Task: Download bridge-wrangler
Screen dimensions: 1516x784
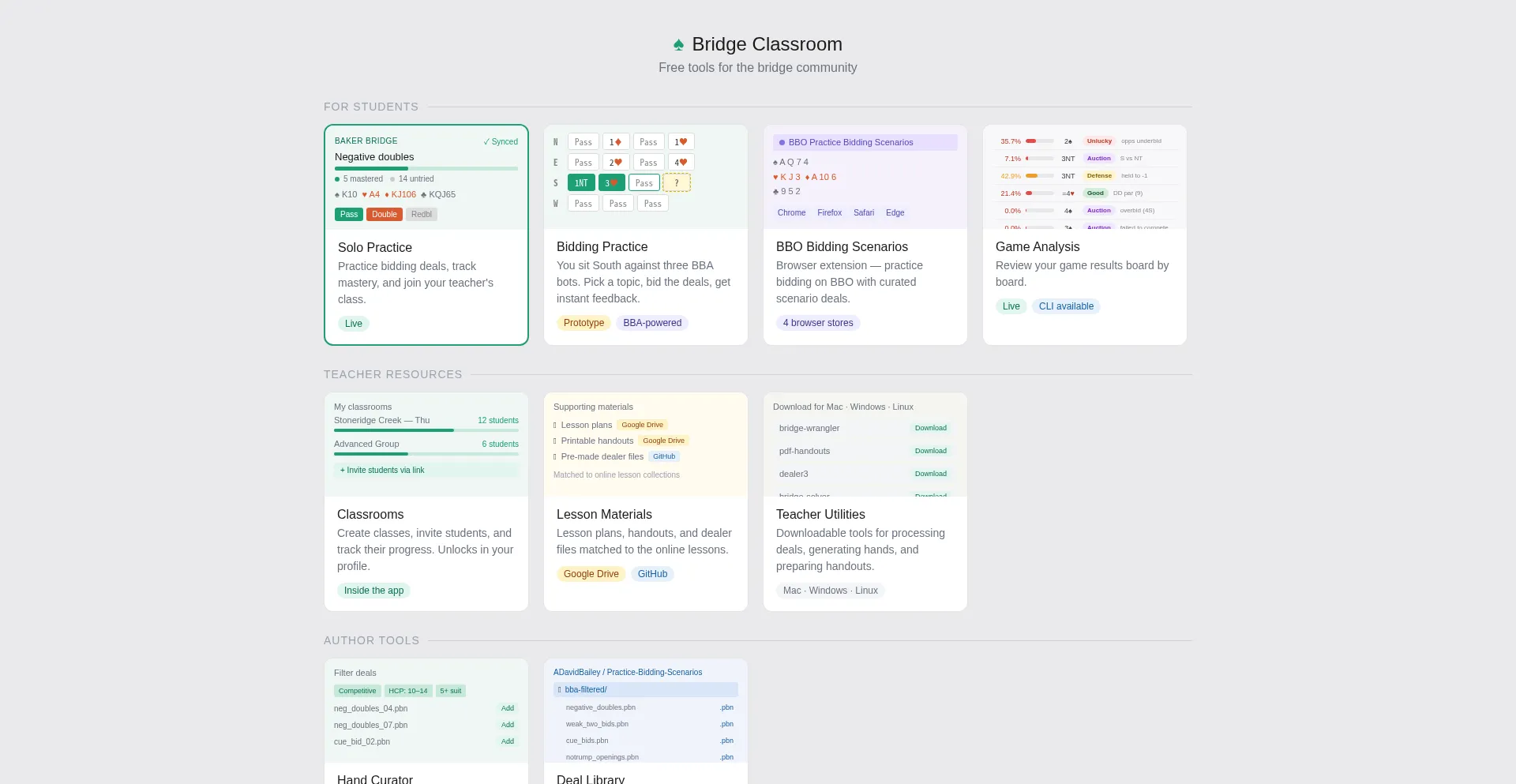Action: coord(931,428)
